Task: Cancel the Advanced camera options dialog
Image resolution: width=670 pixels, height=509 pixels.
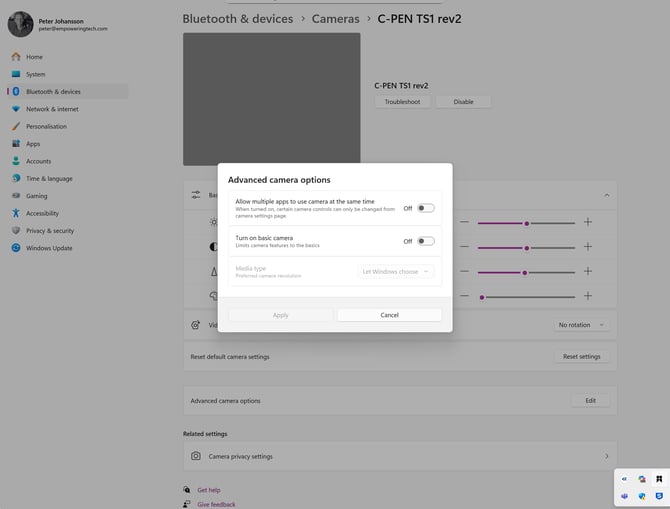Action: pyautogui.click(x=389, y=315)
